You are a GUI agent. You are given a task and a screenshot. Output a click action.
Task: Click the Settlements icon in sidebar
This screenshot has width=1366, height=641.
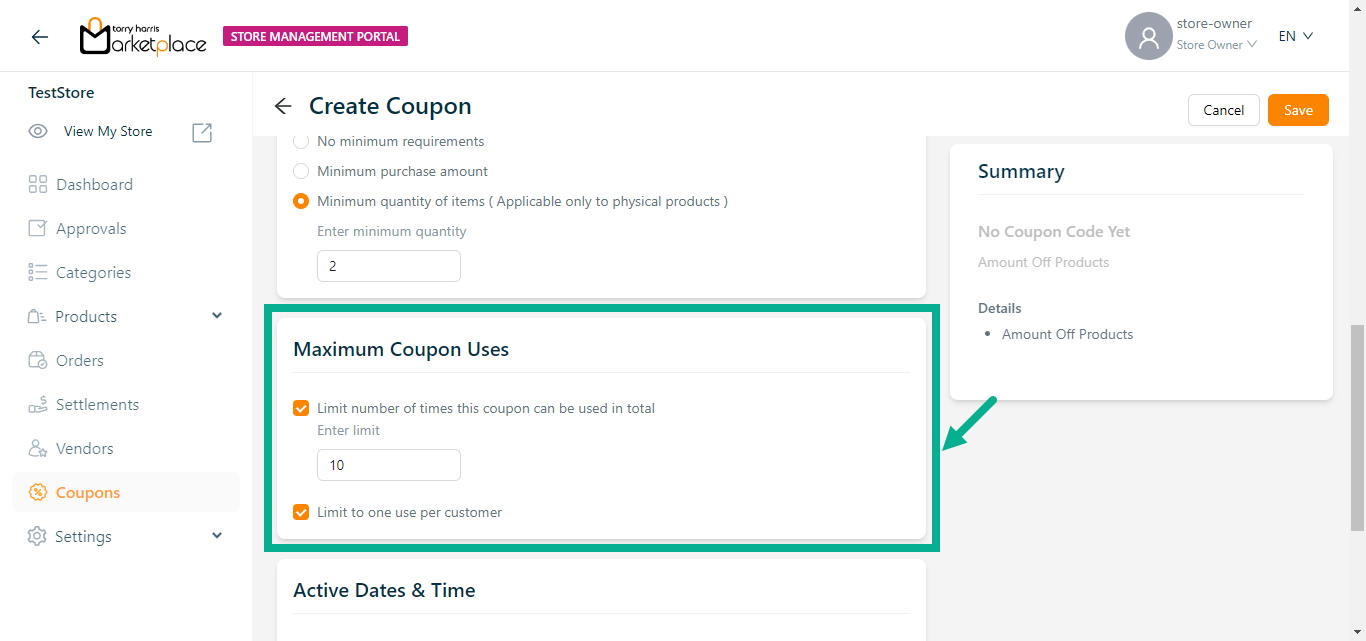[x=38, y=404]
